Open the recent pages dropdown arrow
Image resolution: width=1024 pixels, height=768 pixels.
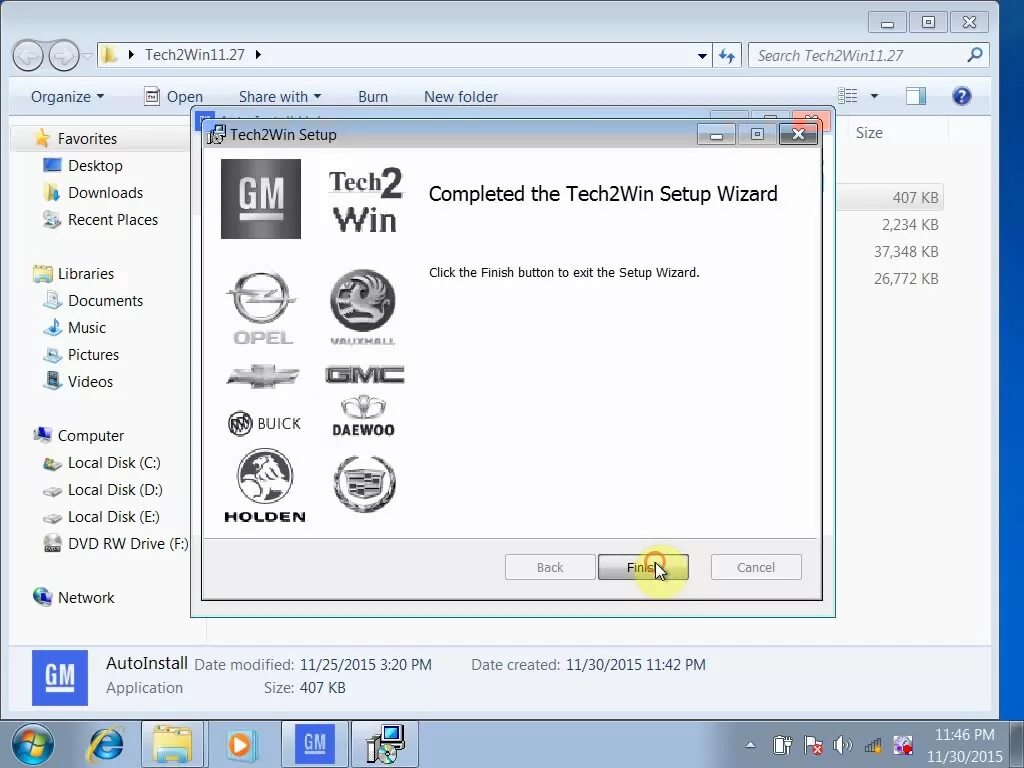(x=87, y=56)
